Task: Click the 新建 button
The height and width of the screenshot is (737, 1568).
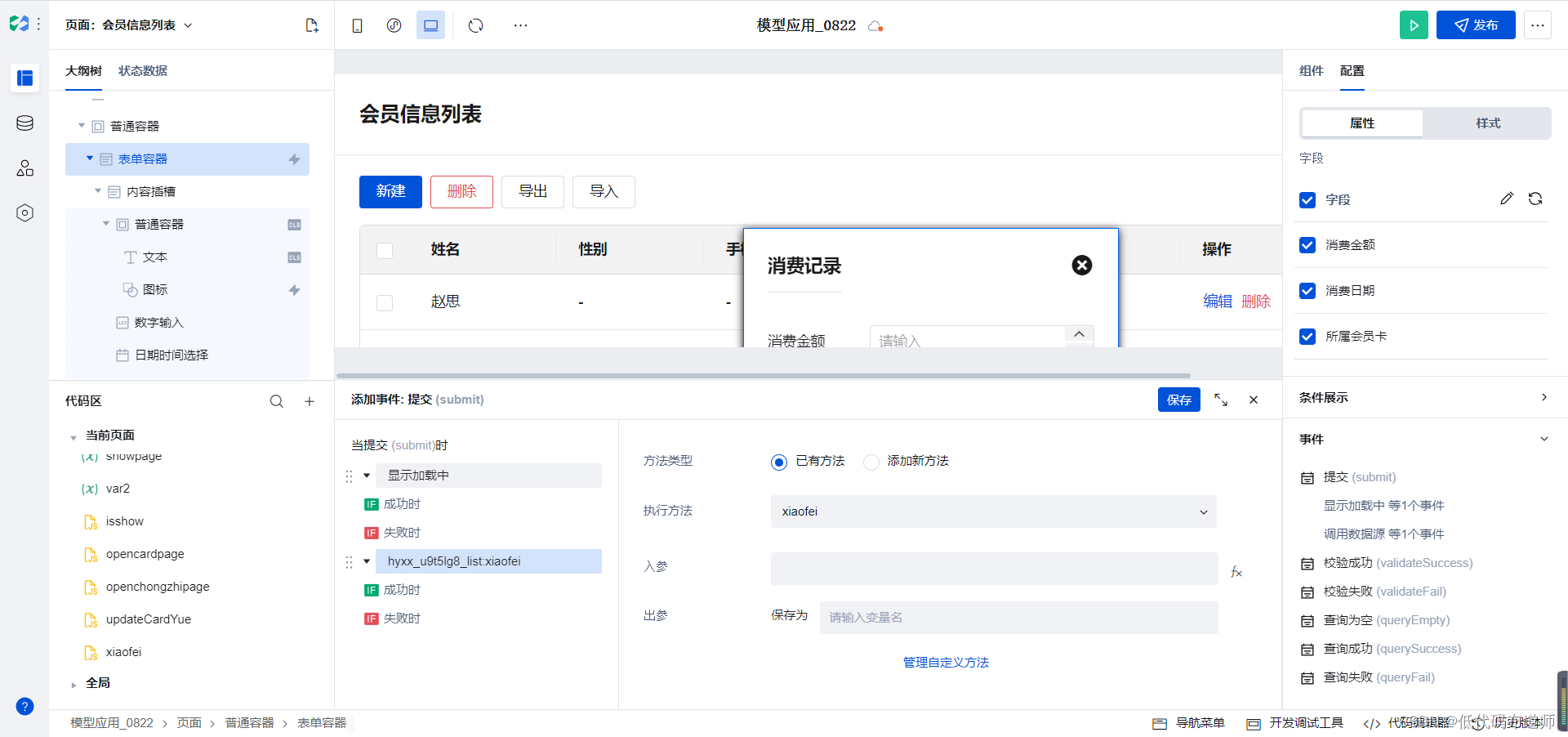Action: [390, 192]
